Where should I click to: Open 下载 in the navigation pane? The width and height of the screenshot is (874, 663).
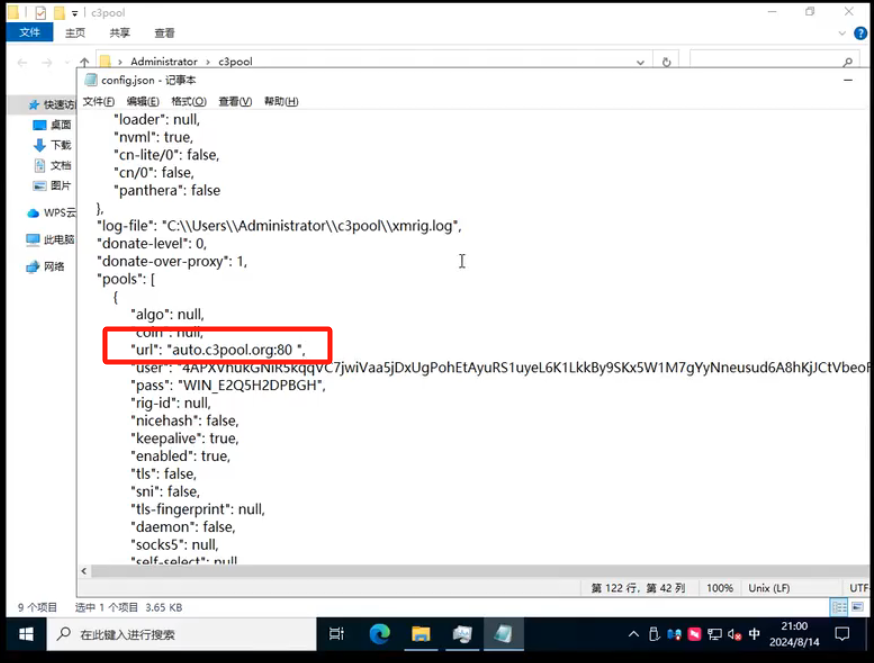52,145
